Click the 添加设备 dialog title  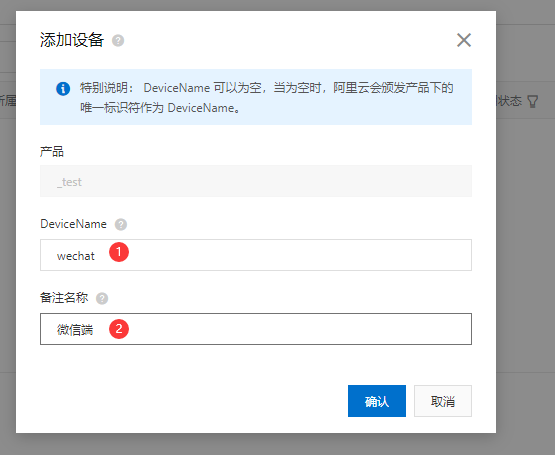[72, 40]
